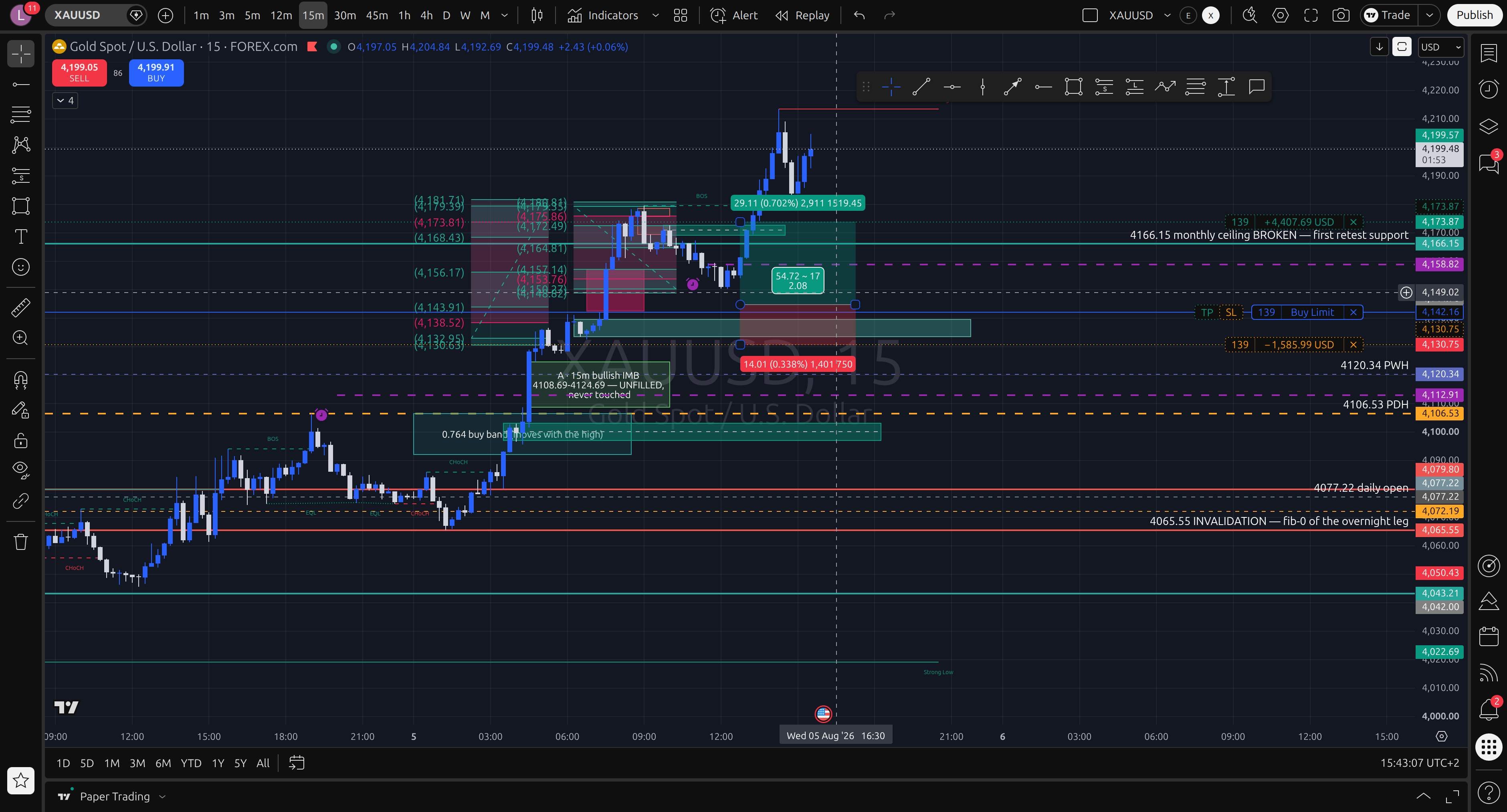Cancel the 139 Buy Limit order
This screenshot has width=1507, height=812.
(x=1353, y=312)
